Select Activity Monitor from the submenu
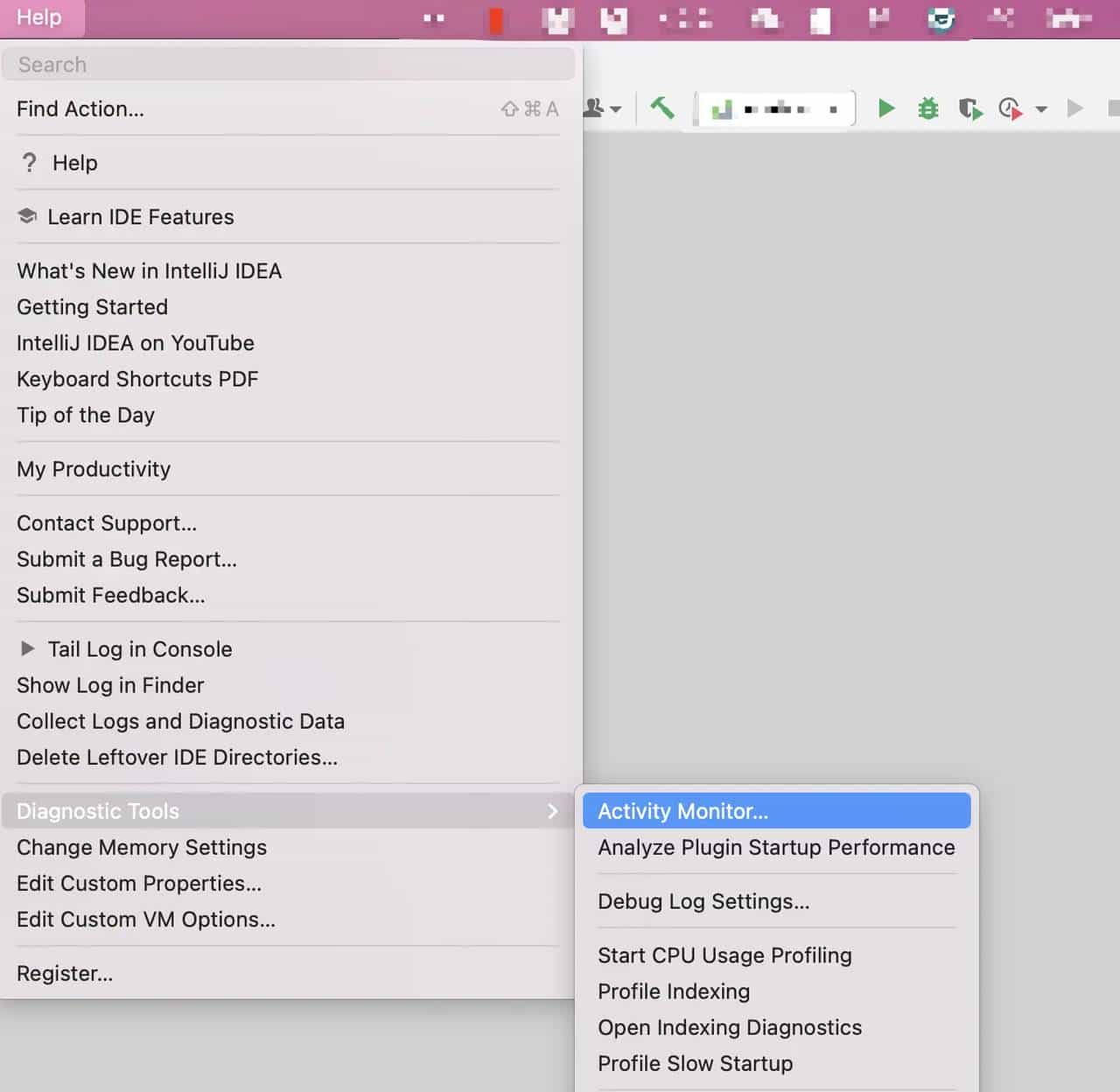Screen dimensions: 1120x1092 [x=682, y=811]
